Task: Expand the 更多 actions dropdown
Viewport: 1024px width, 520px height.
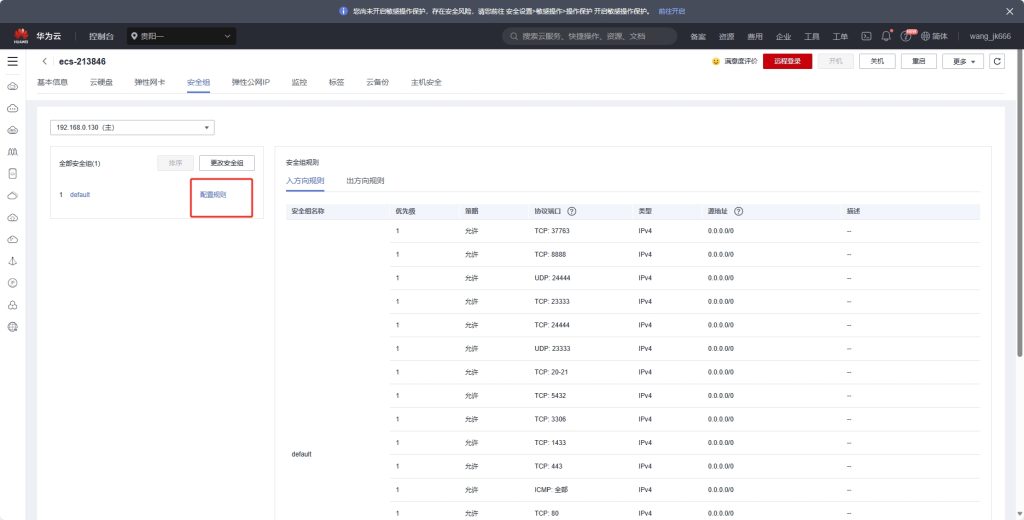Action: point(963,61)
